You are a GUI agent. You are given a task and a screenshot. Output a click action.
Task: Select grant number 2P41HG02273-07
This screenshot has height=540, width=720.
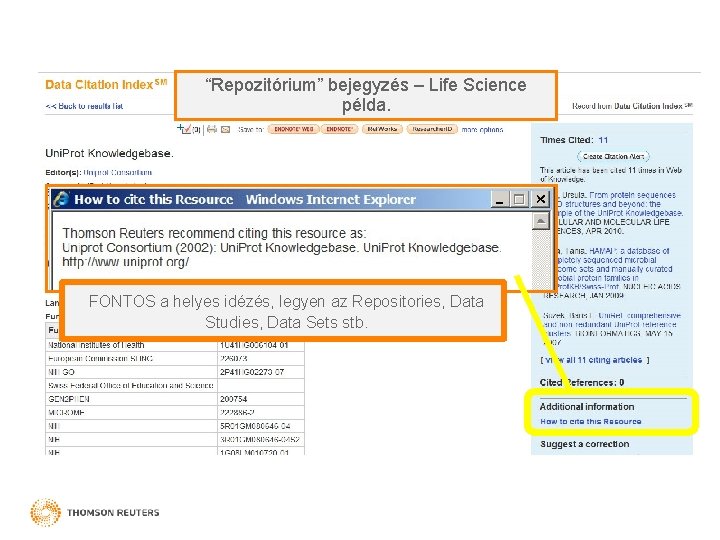[252, 372]
